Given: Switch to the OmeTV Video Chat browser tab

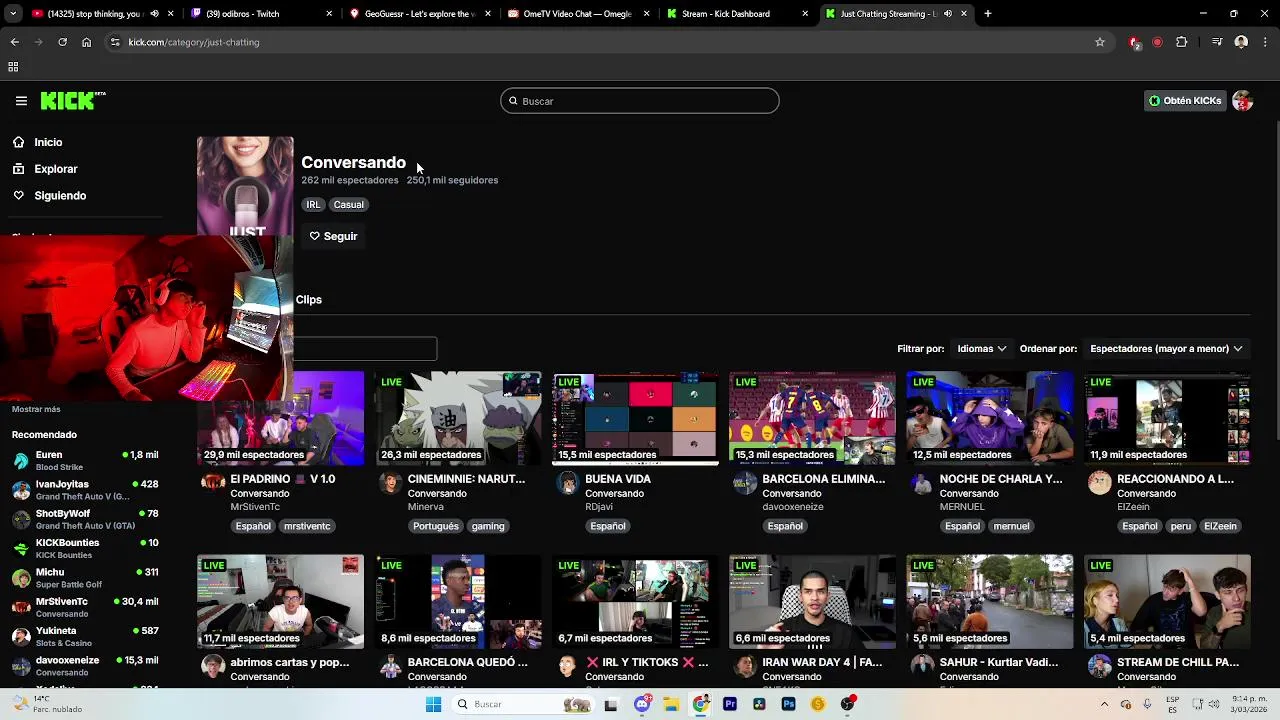Looking at the screenshot, I should (x=578, y=14).
